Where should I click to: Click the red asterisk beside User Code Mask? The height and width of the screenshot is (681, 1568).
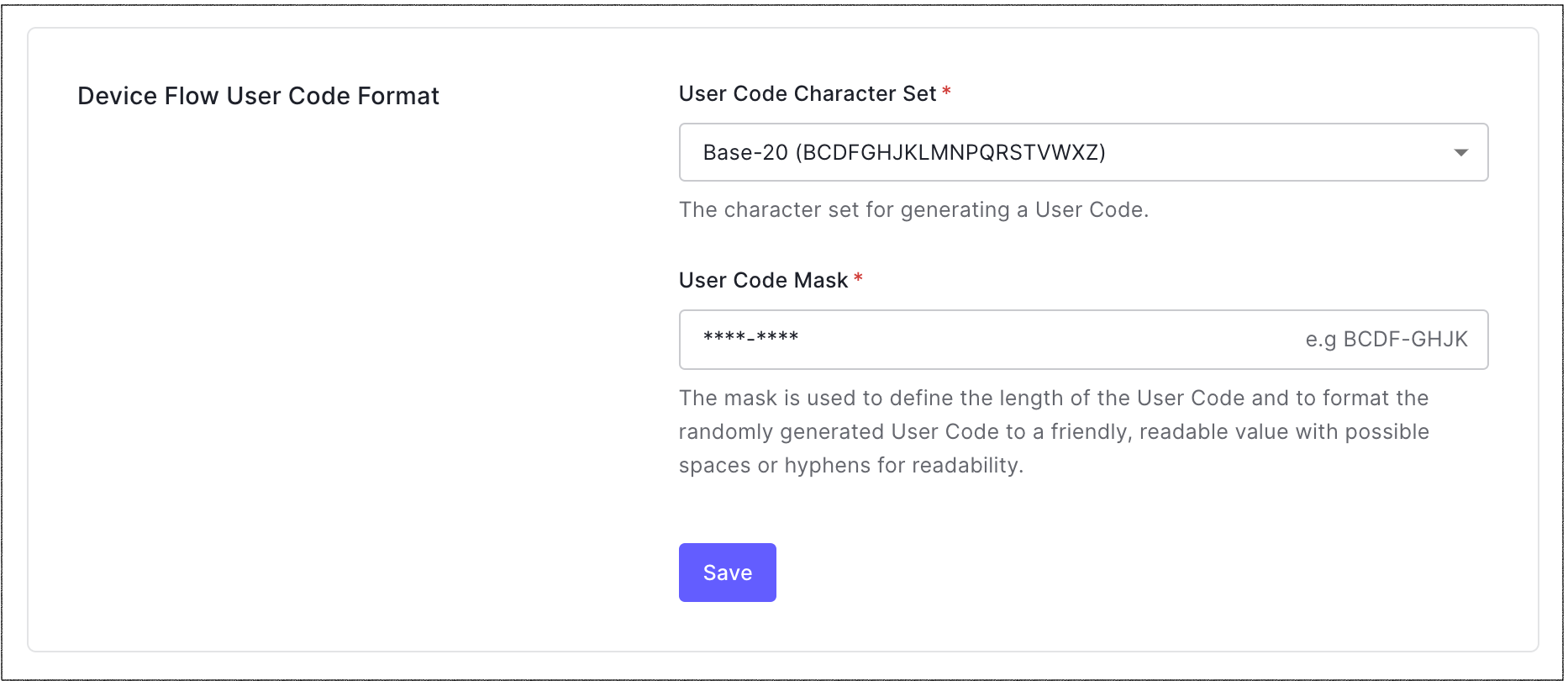point(858,278)
